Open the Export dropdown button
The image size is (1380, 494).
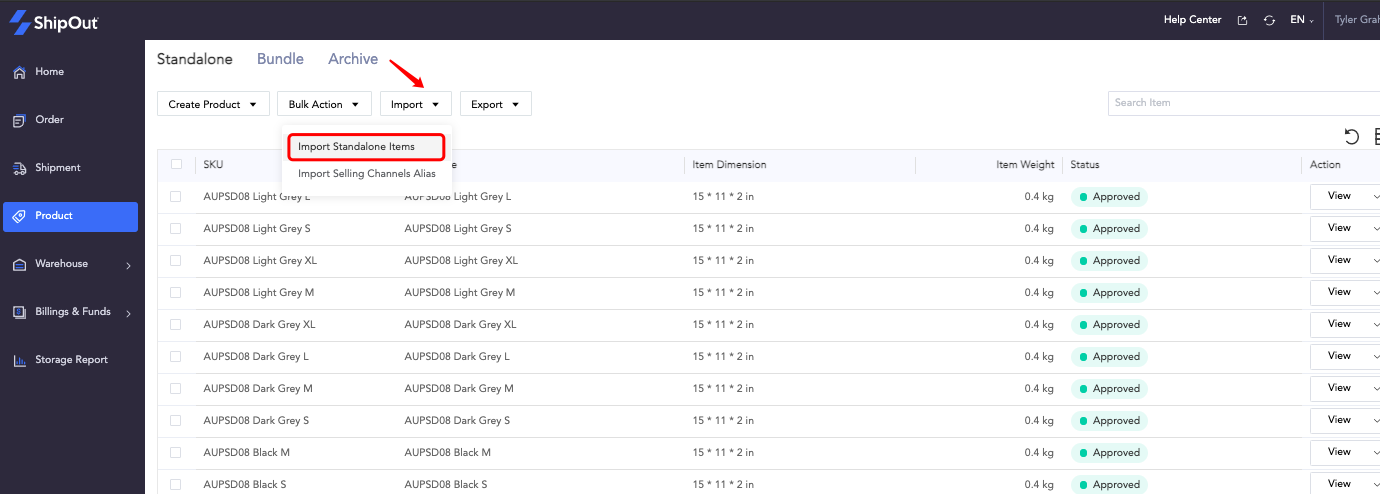[x=495, y=104]
